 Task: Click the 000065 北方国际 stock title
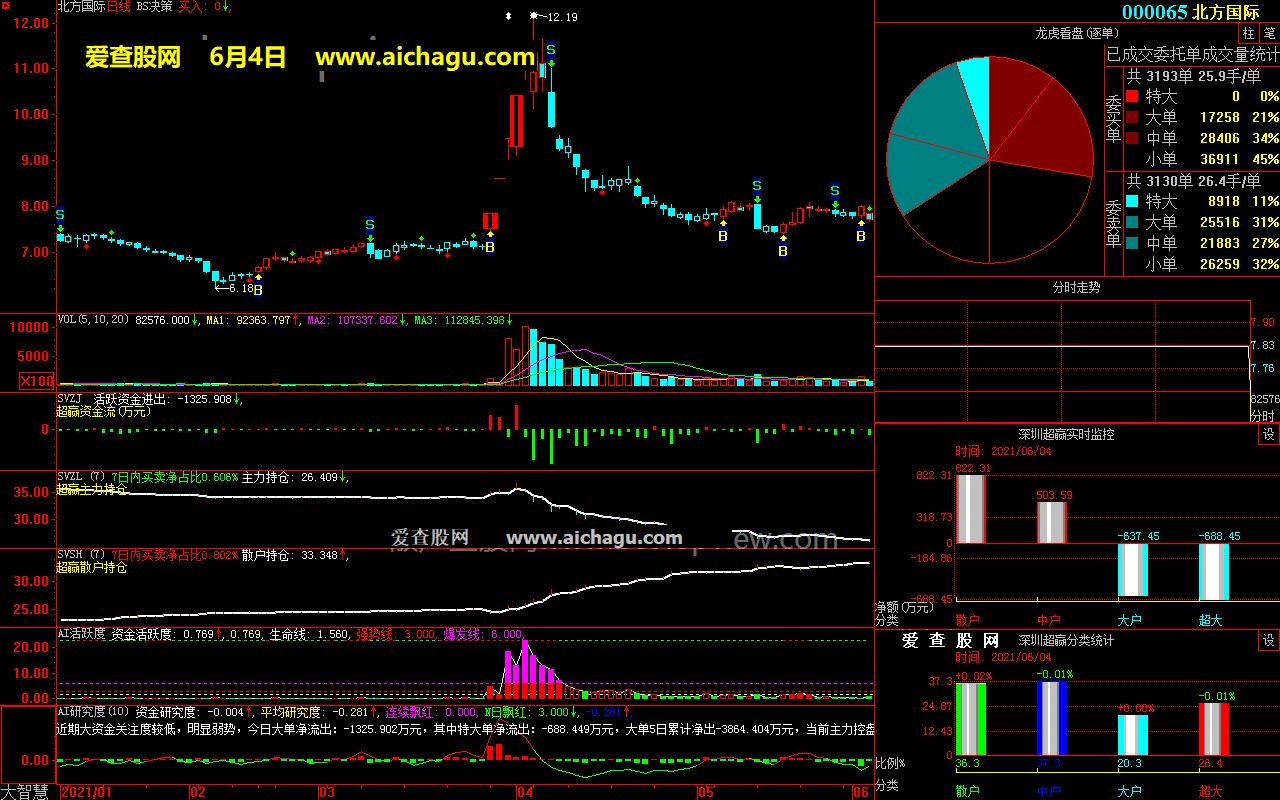pos(1190,12)
